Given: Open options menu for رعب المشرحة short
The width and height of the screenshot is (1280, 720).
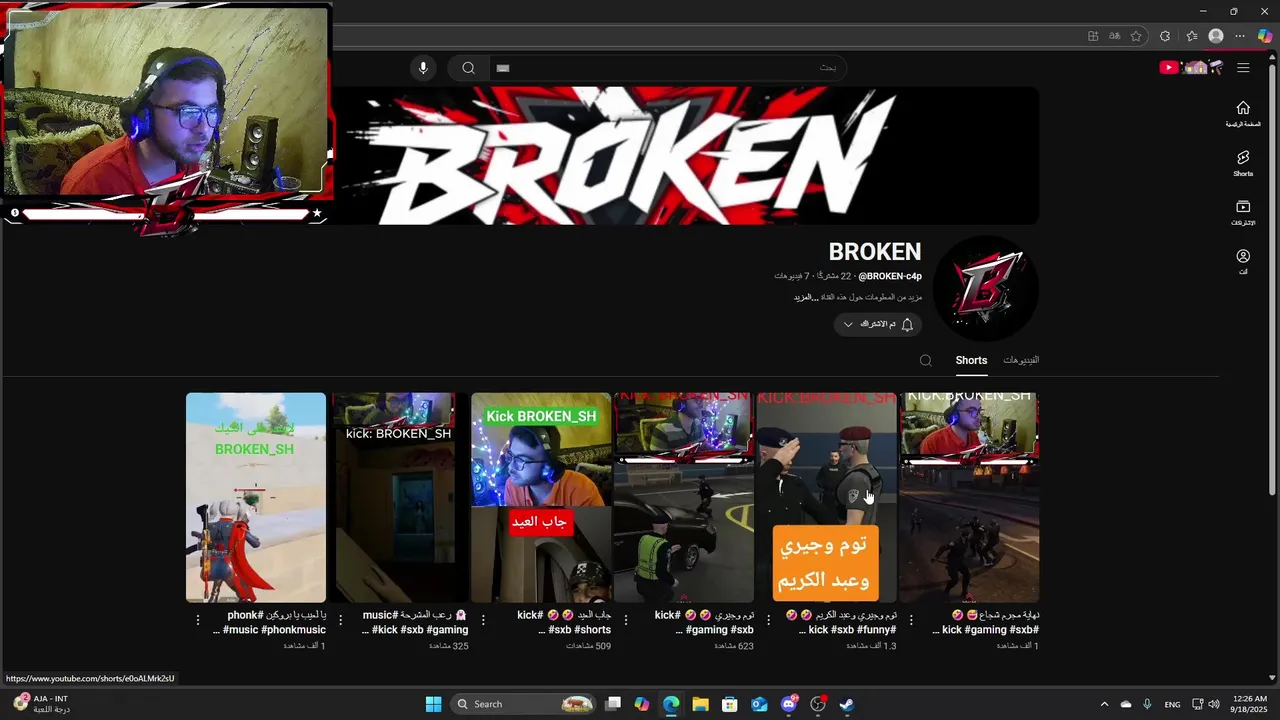Looking at the screenshot, I should click(x=340, y=620).
